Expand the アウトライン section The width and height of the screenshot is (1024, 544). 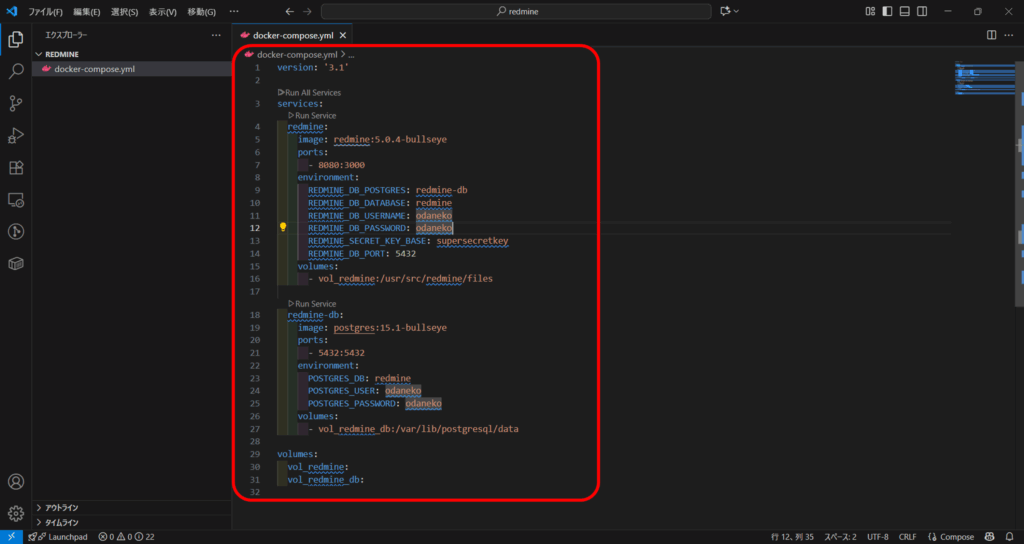tap(62, 508)
